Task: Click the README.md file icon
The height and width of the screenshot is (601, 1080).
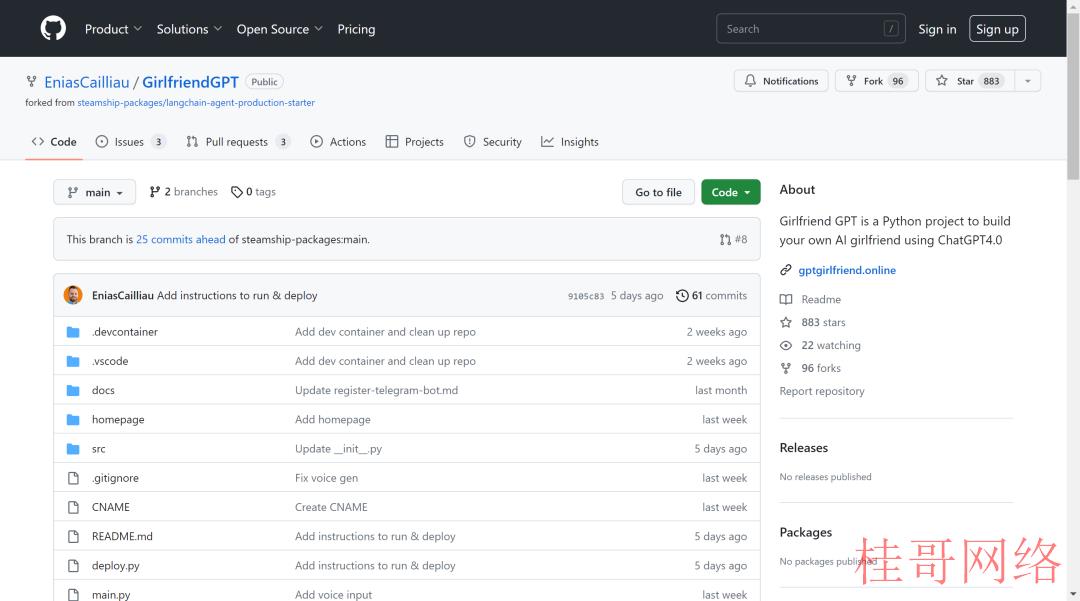Action: 73,536
